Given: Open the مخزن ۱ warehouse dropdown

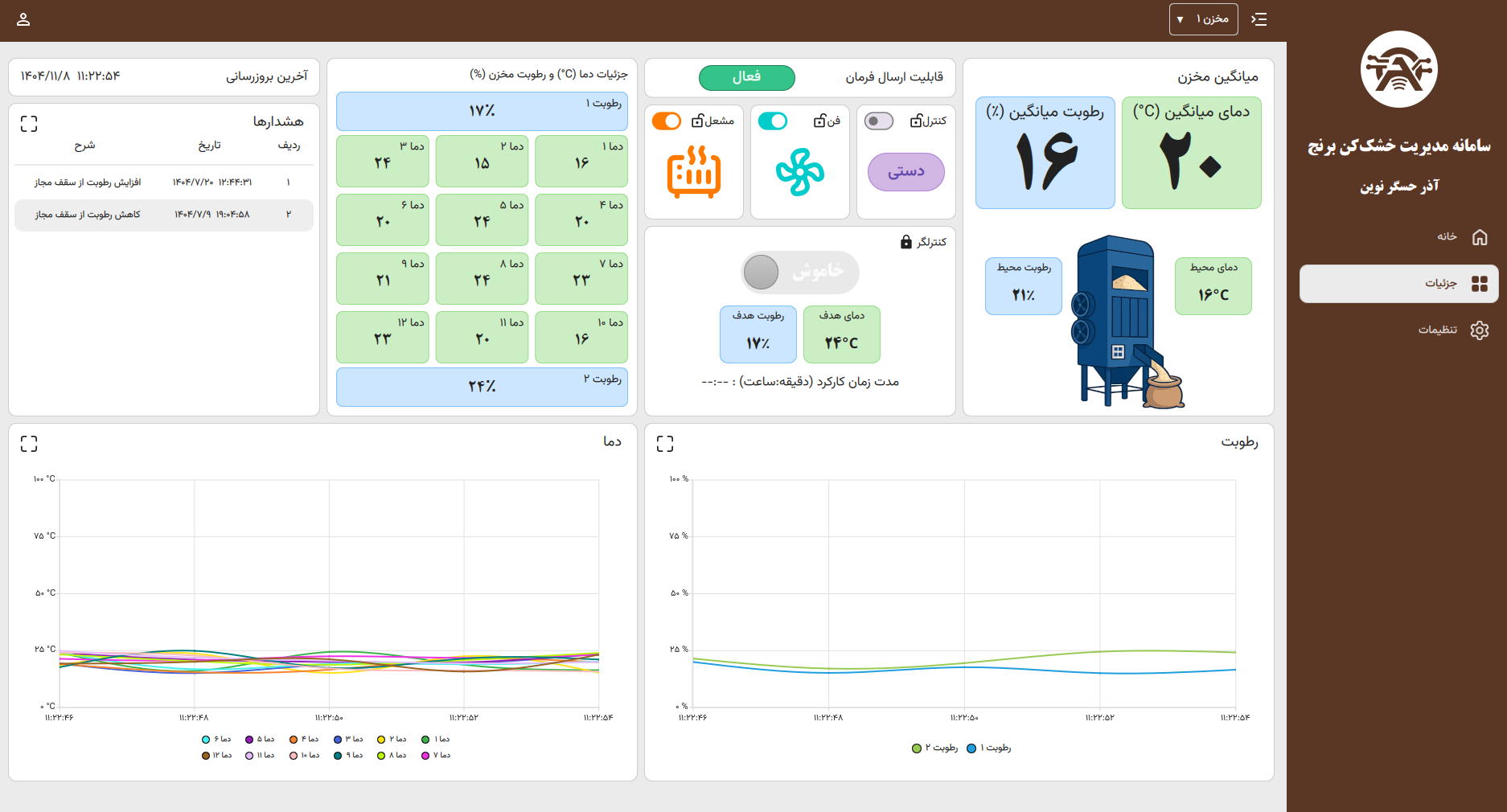Looking at the screenshot, I should (x=1203, y=19).
